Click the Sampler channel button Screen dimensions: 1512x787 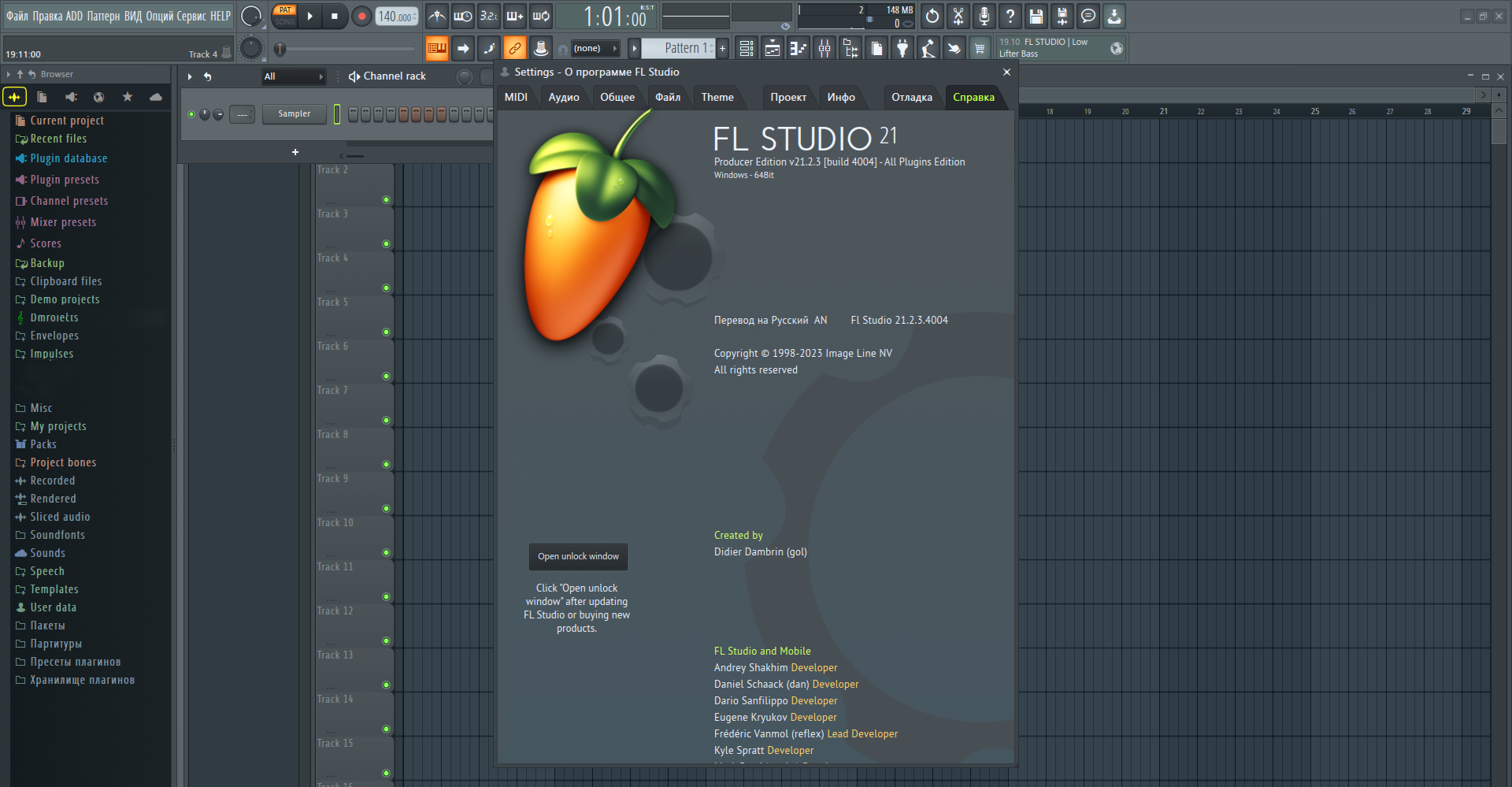coord(295,114)
